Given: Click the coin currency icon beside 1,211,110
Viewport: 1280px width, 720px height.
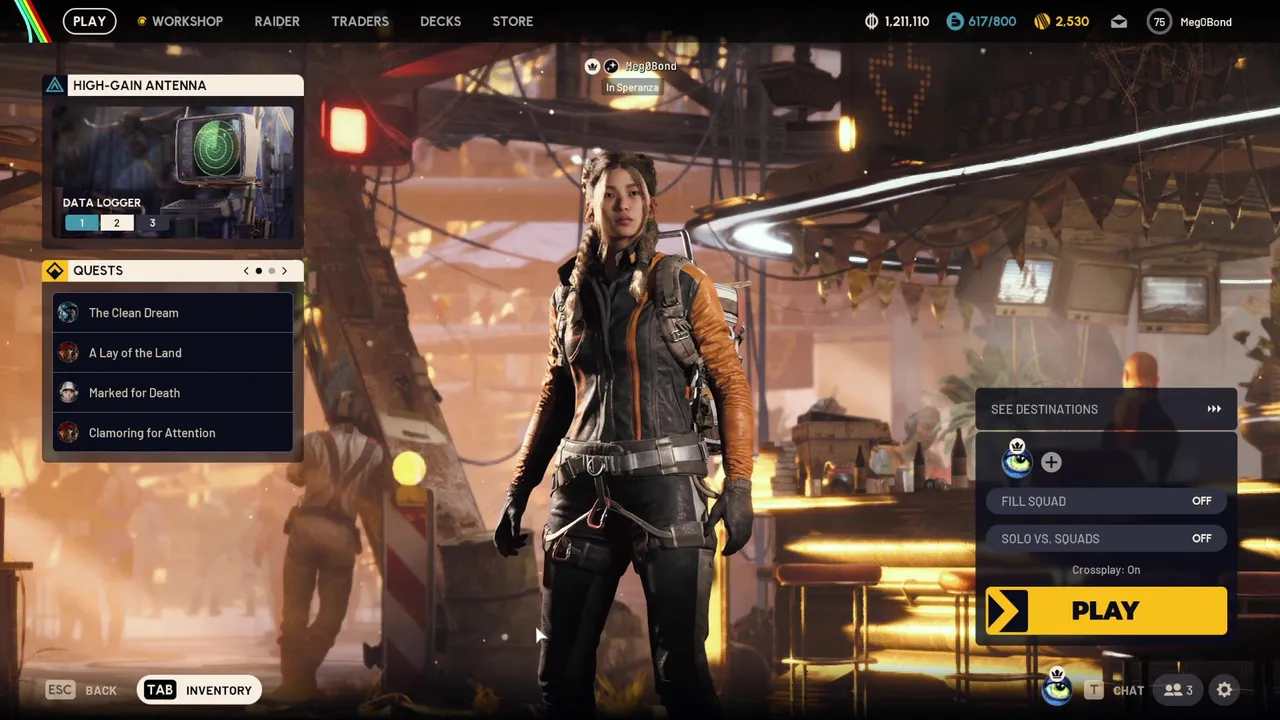Looking at the screenshot, I should pos(871,21).
